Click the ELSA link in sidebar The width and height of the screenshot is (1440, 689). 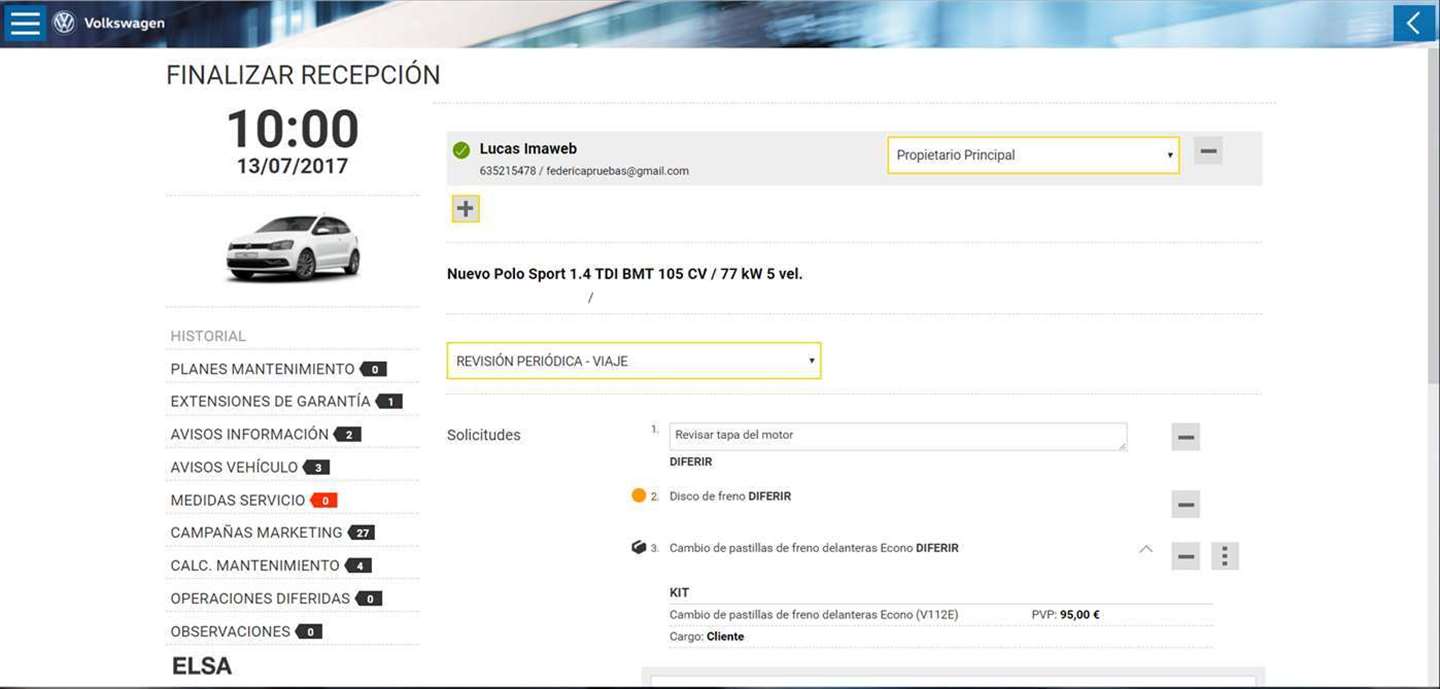[x=202, y=666]
